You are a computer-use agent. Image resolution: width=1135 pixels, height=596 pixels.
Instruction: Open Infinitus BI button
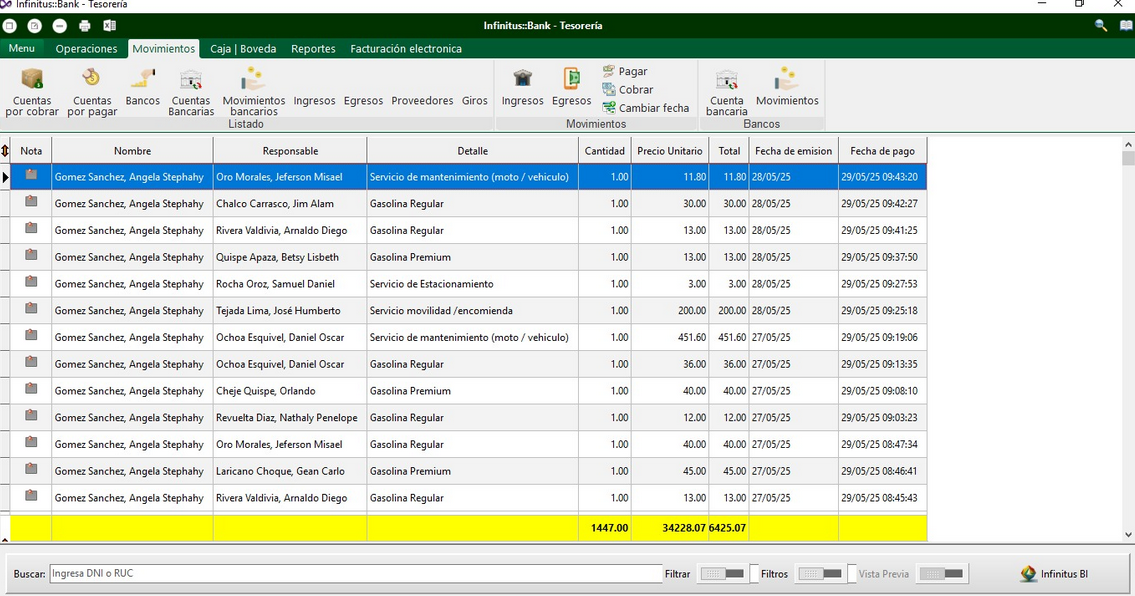click(x=1054, y=574)
